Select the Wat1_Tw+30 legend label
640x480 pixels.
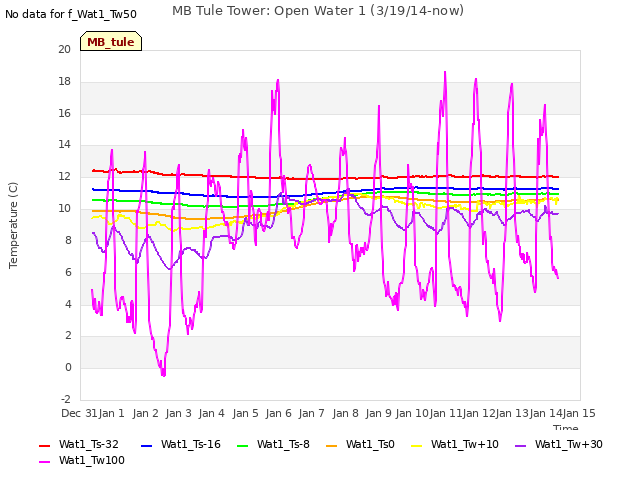pyautogui.click(x=569, y=444)
